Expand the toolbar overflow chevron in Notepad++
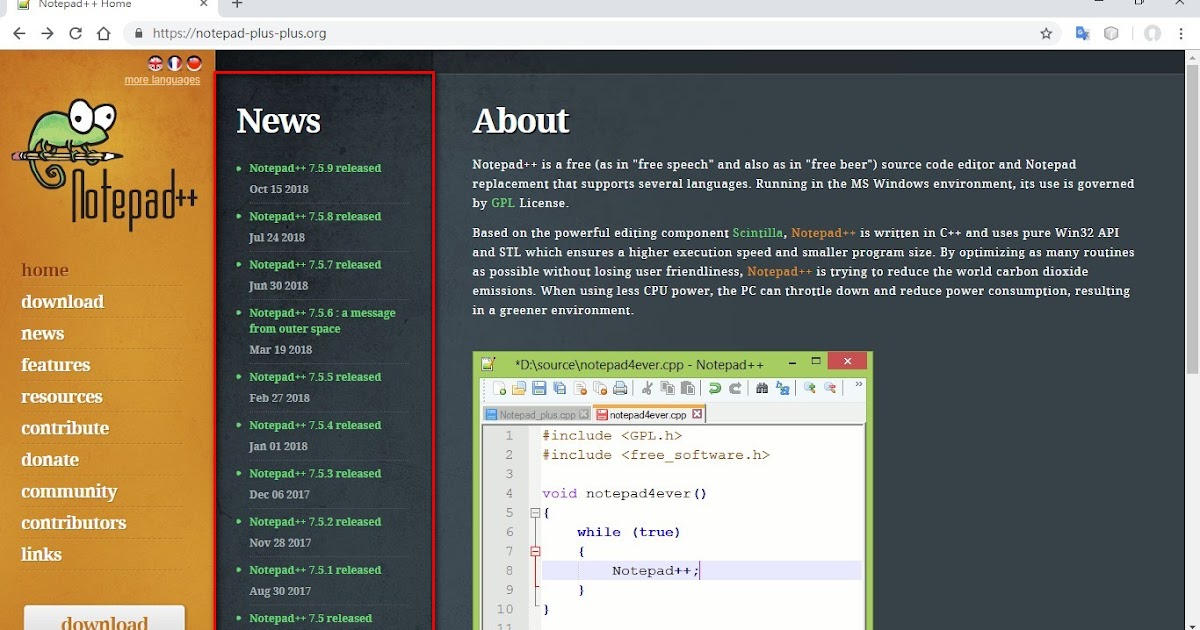This screenshot has height=630, width=1200. (858, 385)
